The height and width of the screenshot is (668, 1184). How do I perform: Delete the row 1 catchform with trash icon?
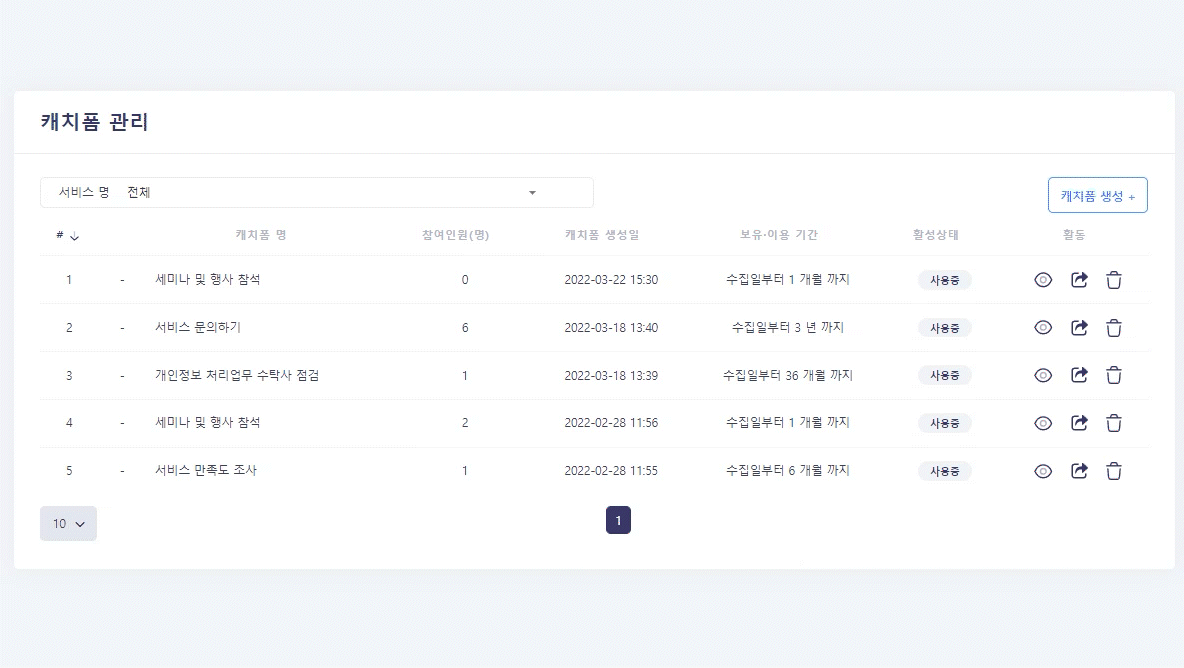coord(1114,280)
